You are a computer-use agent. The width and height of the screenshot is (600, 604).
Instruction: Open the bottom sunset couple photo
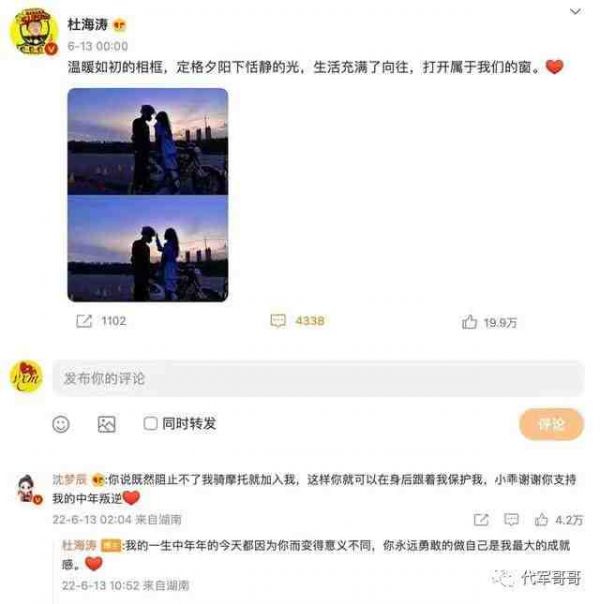coord(147,248)
